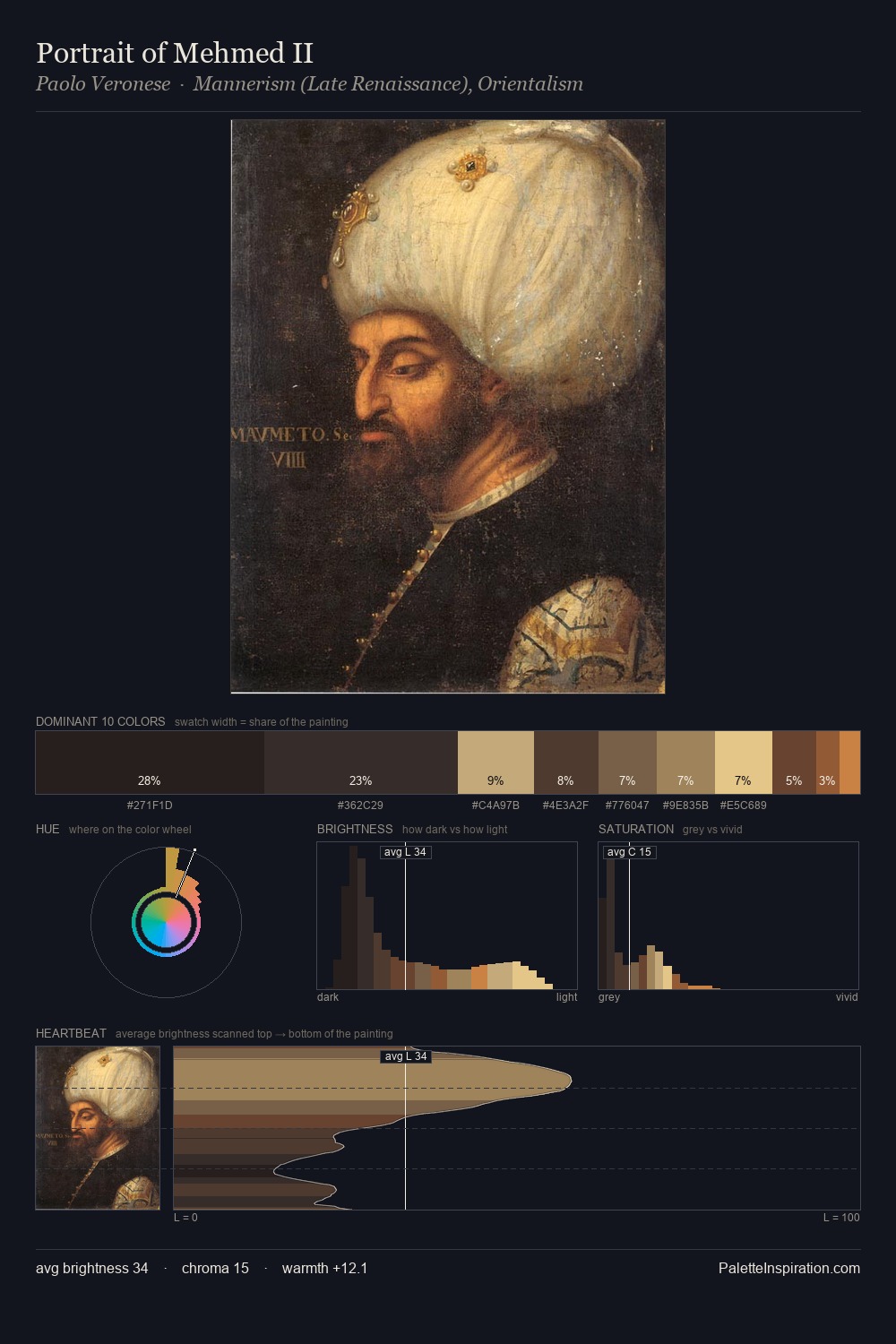Click the 'L = 100' axis label
Image resolution: width=896 pixels, height=1344 pixels.
tap(841, 1217)
